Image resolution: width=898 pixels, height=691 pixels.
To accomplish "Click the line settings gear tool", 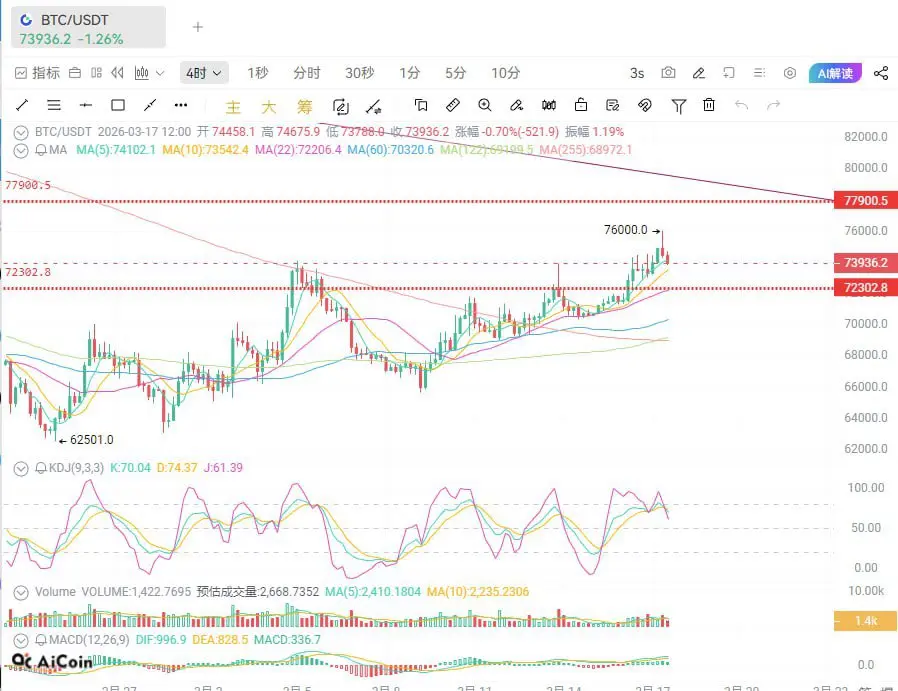I will click(374, 106).
